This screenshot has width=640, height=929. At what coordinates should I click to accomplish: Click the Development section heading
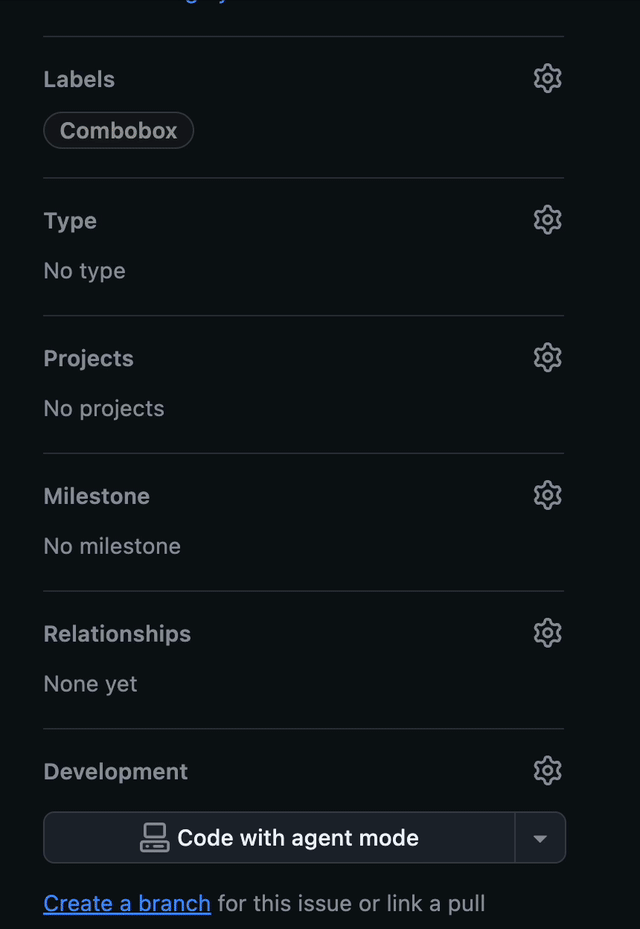click(x=115, y=771)
